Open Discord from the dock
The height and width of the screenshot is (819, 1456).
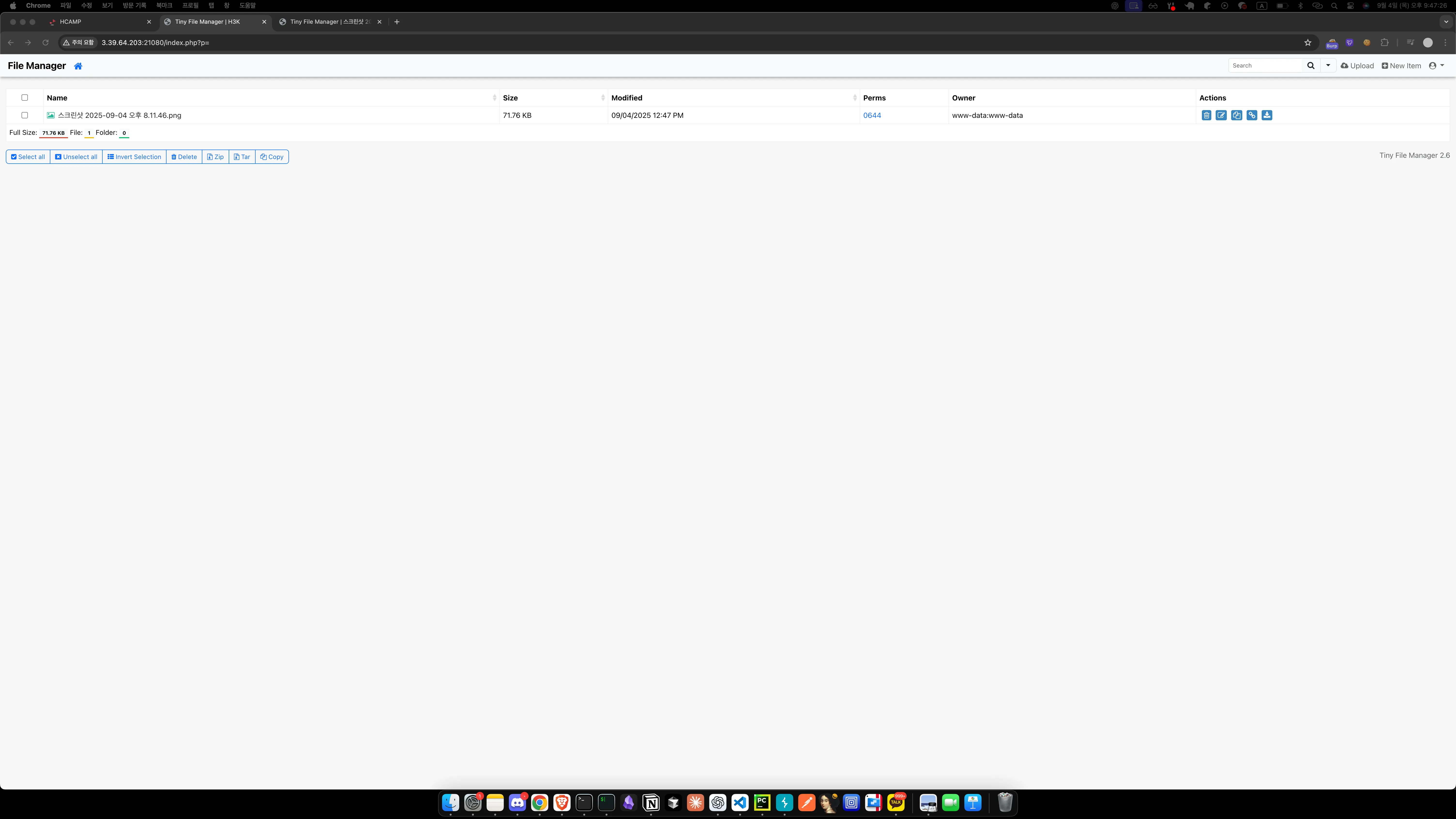tap(517, 803)
